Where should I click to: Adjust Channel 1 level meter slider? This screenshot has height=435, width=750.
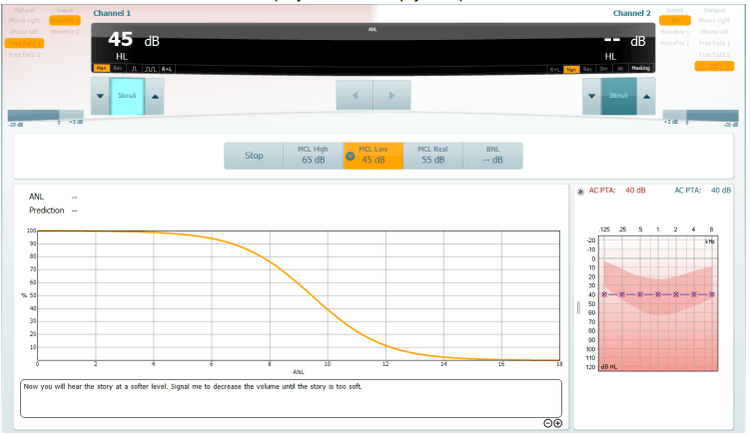(45, 115)
